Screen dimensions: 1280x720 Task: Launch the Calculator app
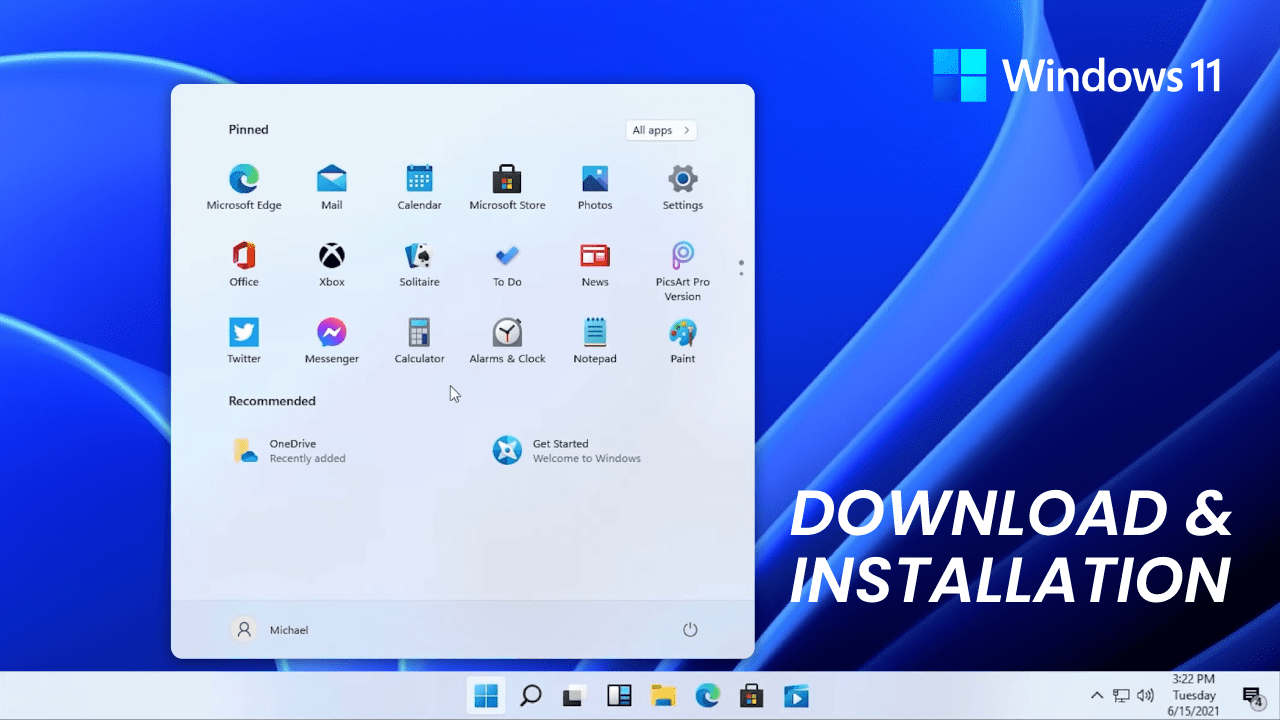419,341
